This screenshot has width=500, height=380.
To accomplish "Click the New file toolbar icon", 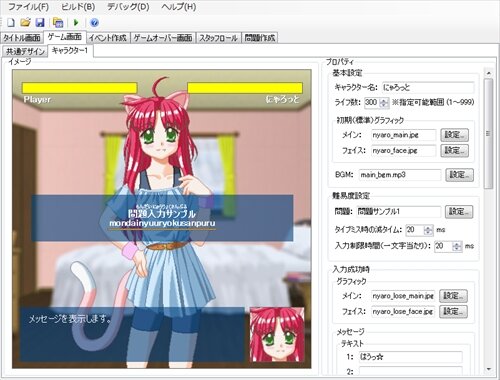I will pos(11,23).
